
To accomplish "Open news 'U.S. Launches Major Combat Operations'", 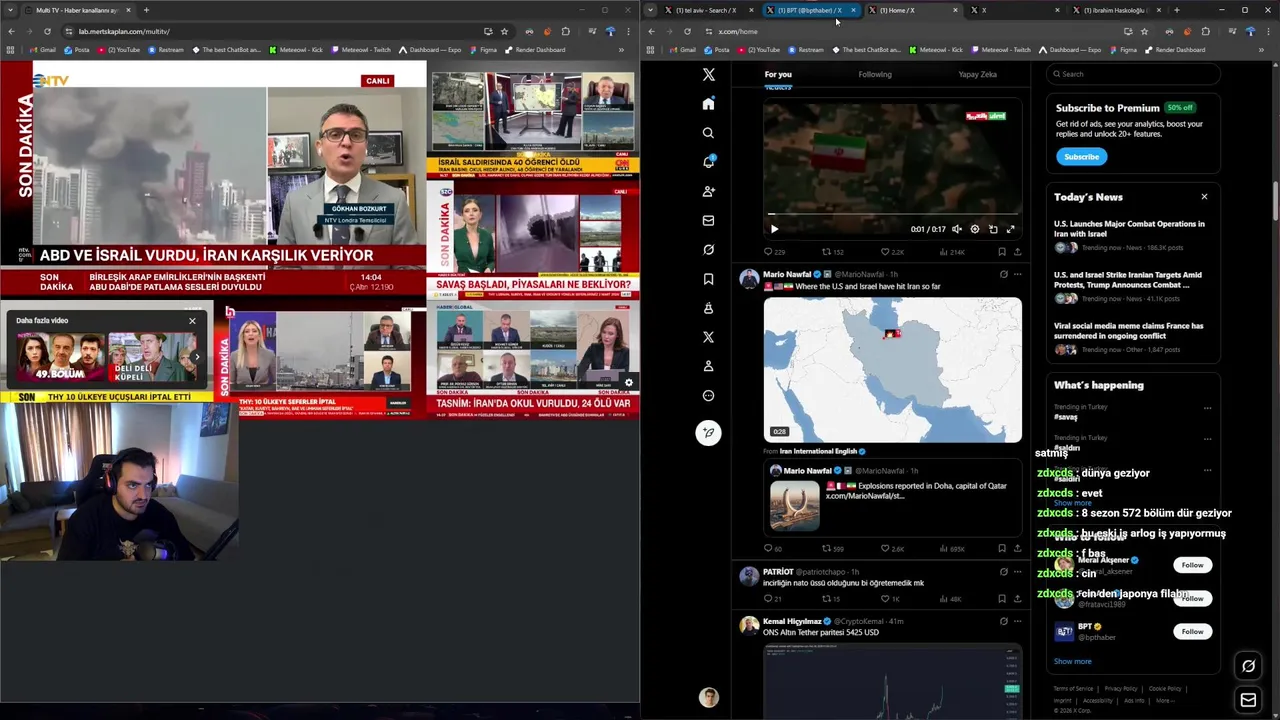I will (x=1129, y=229).
